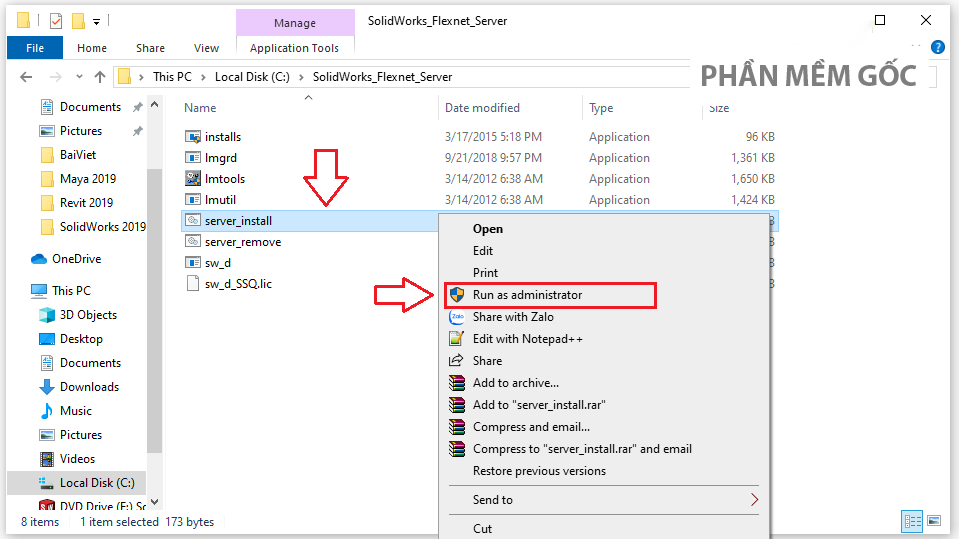Click WinRAR icon beside Compress and email
Screen dimensions: 959x539
pyautogui.click(x=457, y=427)
